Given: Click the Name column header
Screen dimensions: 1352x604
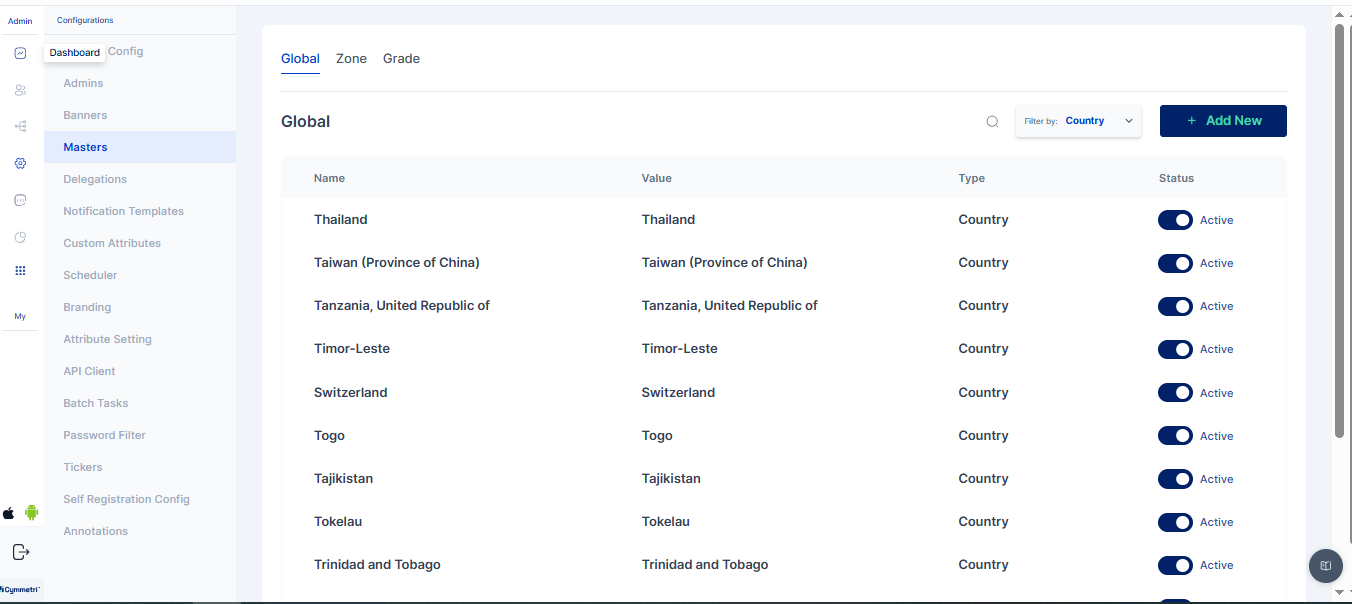Looking at the screenshot, I should pos(329,178).
